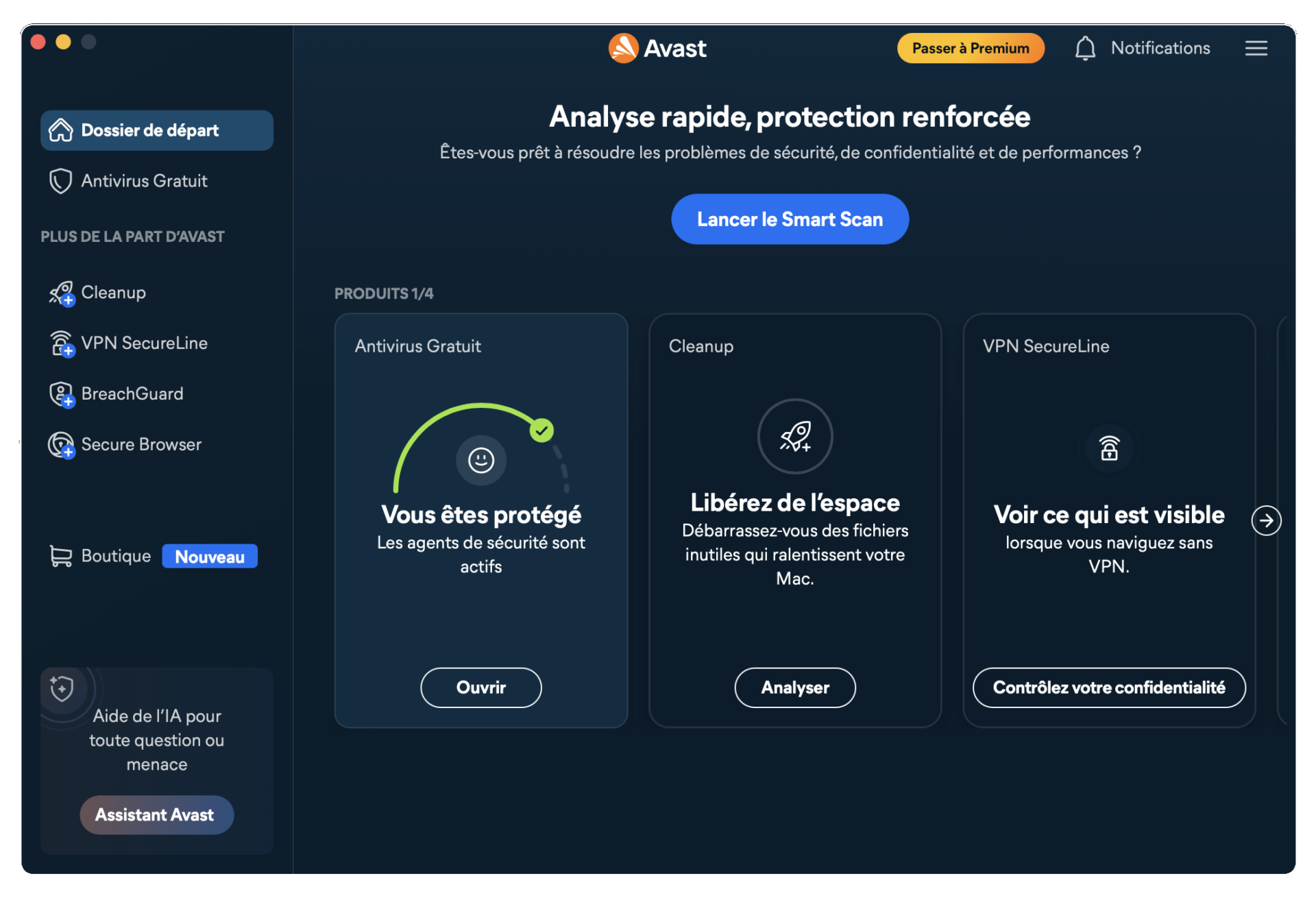Viewport: 1316px width, 898px height.
Task: Click the Nouveau badge next to Boutique
Action: [x=210, y=557]
